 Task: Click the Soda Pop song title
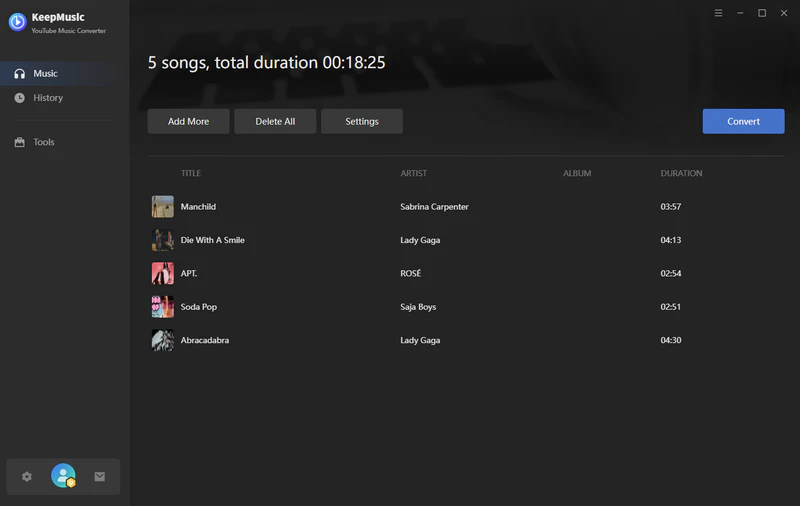(x=198, y=307)
